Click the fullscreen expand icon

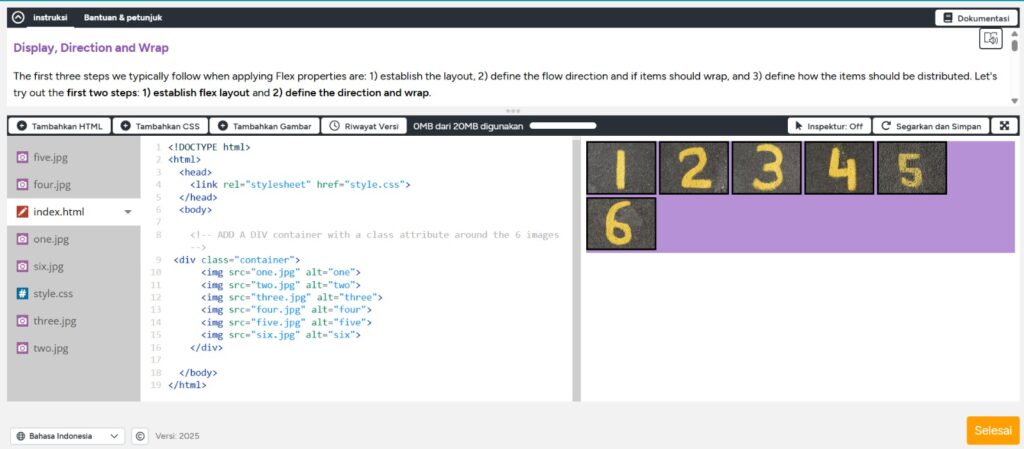tap(1004, 126)
